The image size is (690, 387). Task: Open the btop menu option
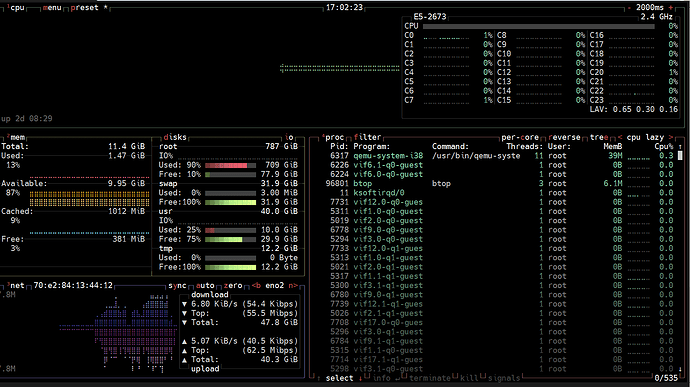pos(52,7)
